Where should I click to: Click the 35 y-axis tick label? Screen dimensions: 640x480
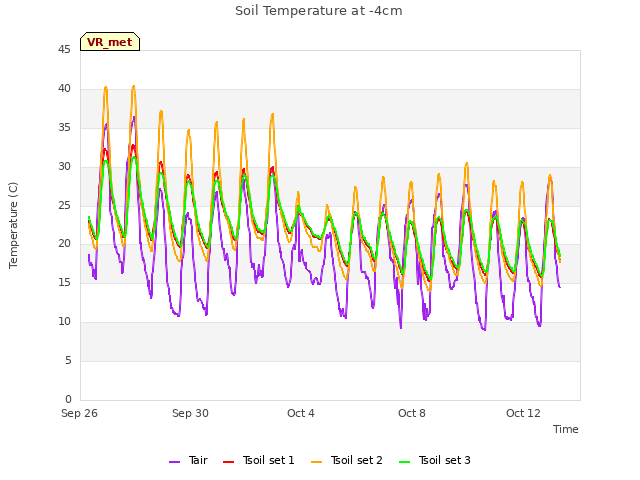(x=64, y=127)
